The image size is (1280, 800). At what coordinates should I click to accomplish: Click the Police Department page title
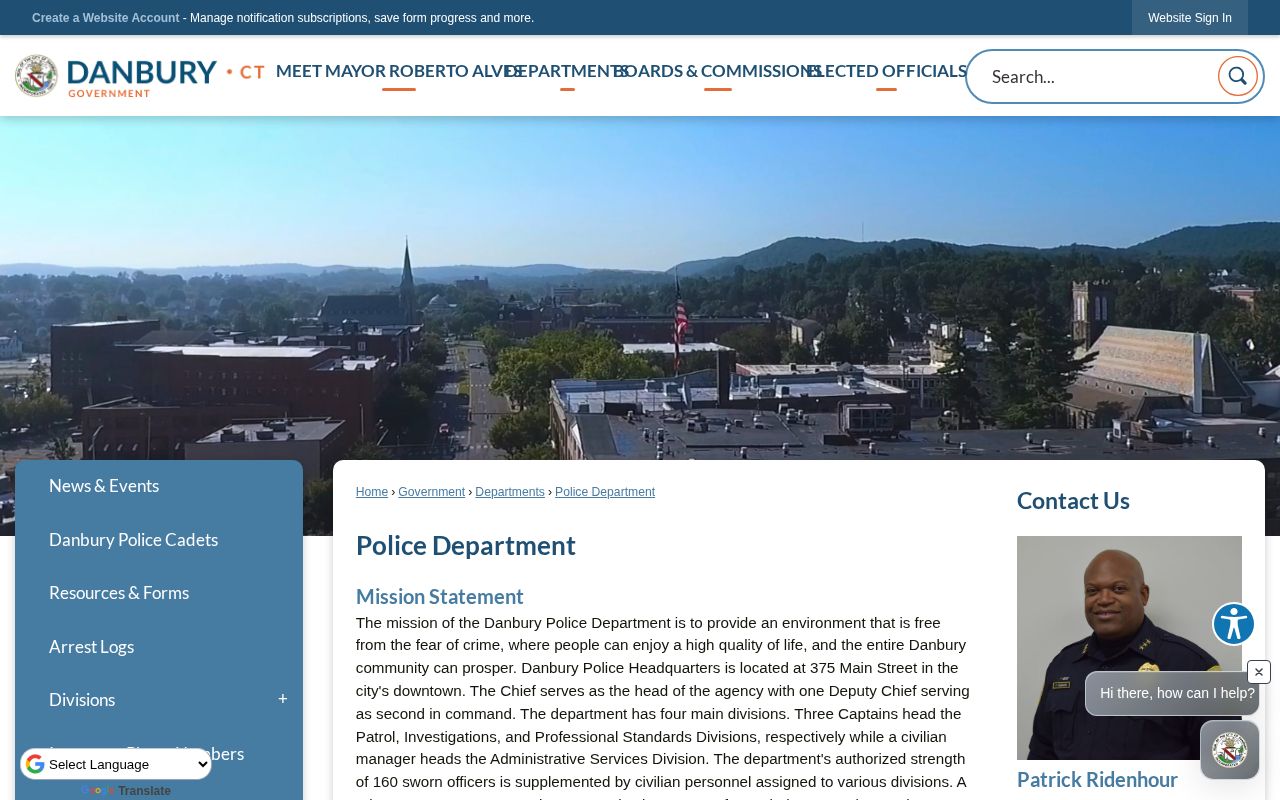point(466,546)
